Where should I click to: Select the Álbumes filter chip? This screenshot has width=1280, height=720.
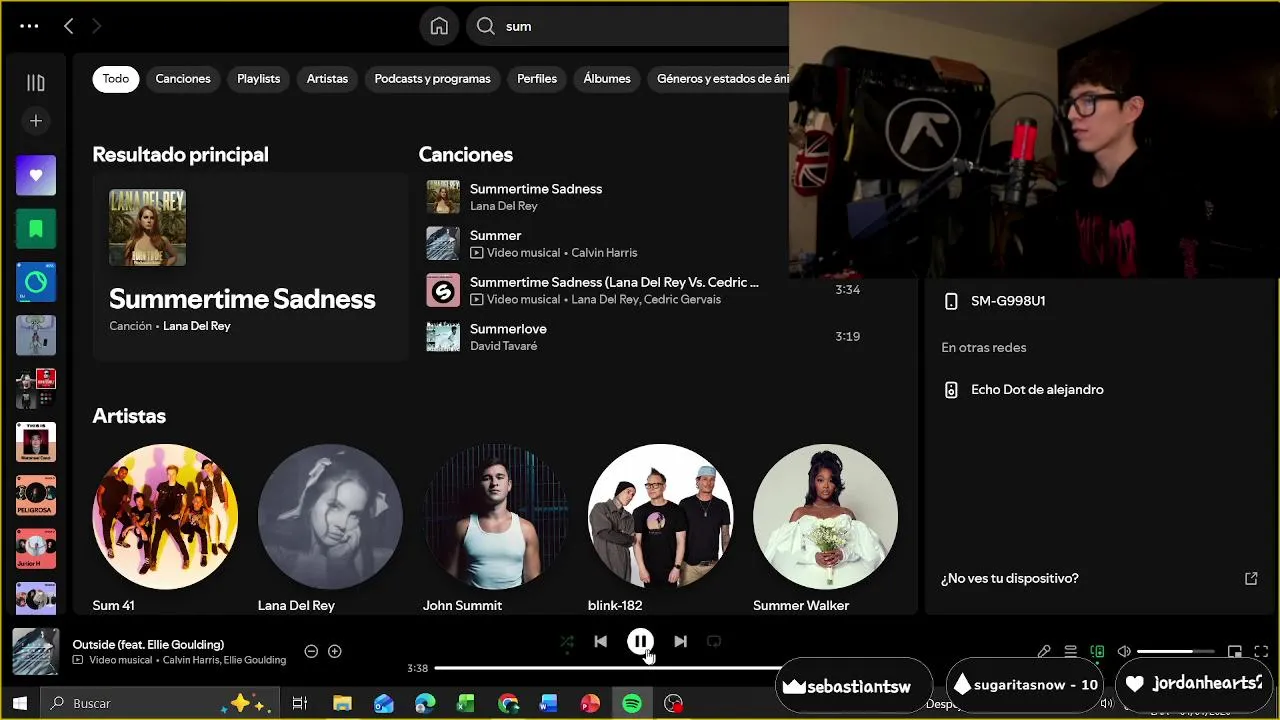coord(607,78)
